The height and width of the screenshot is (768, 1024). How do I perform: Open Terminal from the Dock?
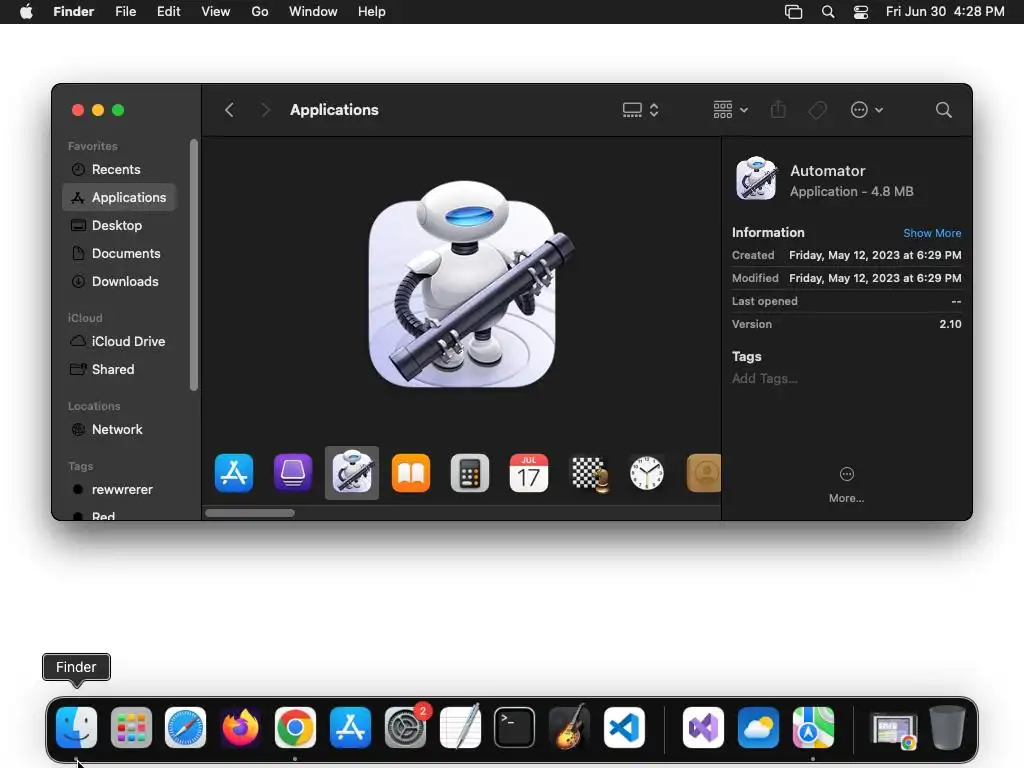[515, 727]
